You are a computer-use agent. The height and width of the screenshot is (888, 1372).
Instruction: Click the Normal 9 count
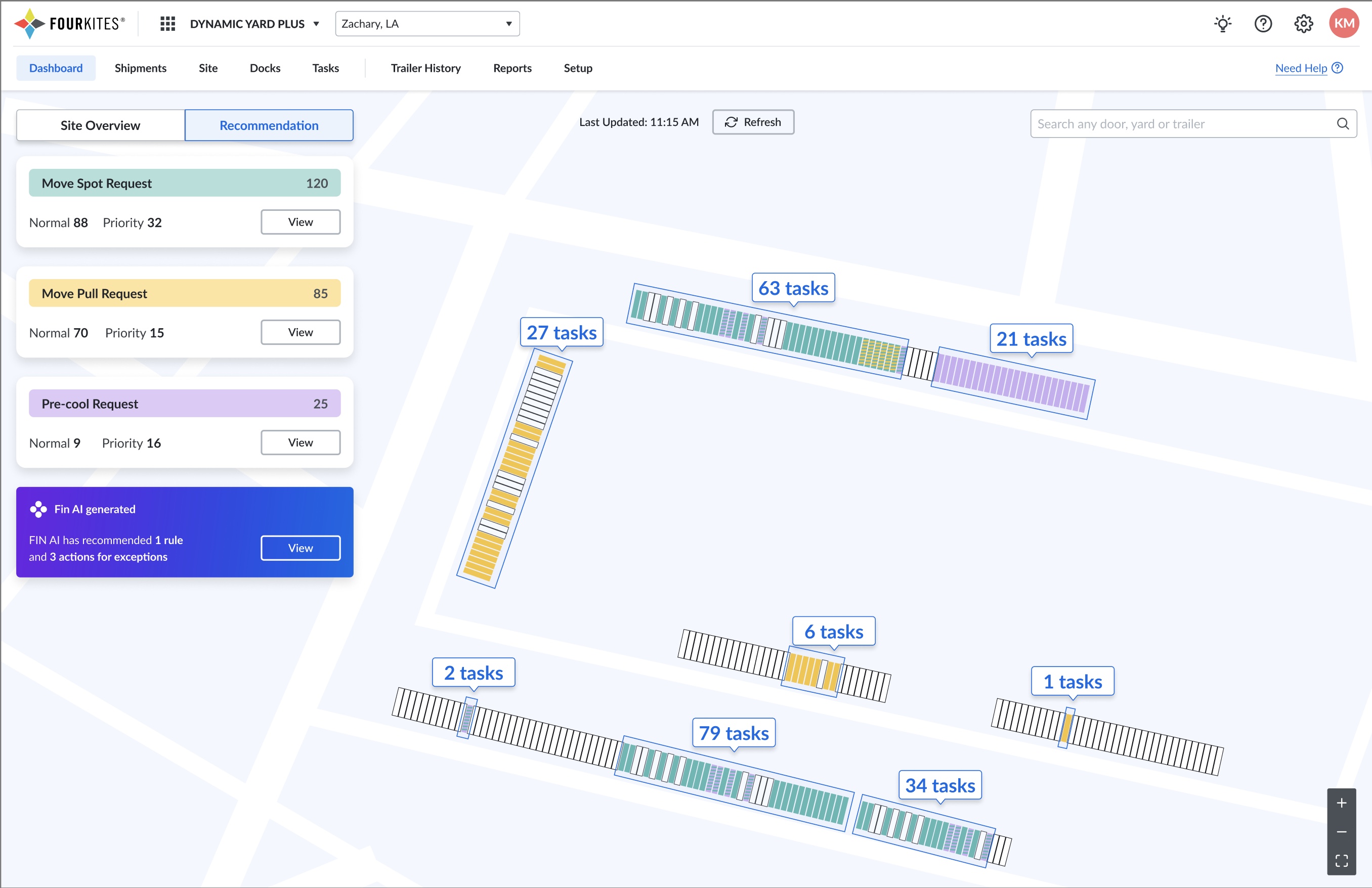pyautogui.click(x=55, y=443)
